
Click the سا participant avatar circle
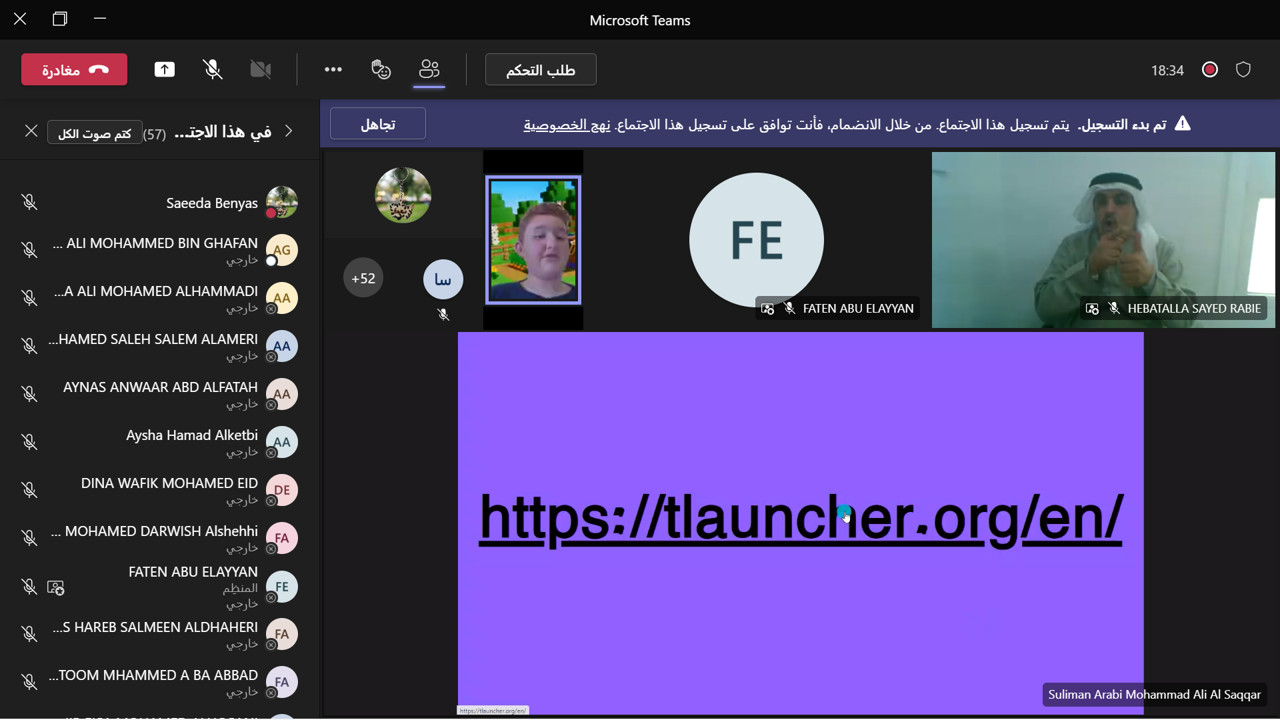coord(443,279)
